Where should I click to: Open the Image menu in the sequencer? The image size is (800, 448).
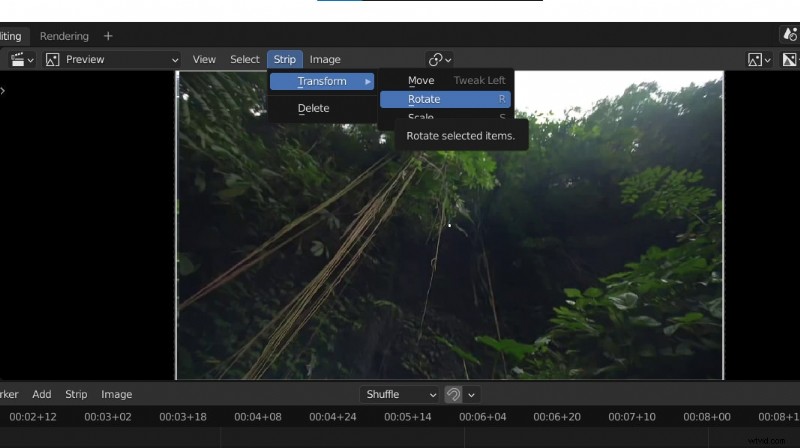[x=116, y=394]
